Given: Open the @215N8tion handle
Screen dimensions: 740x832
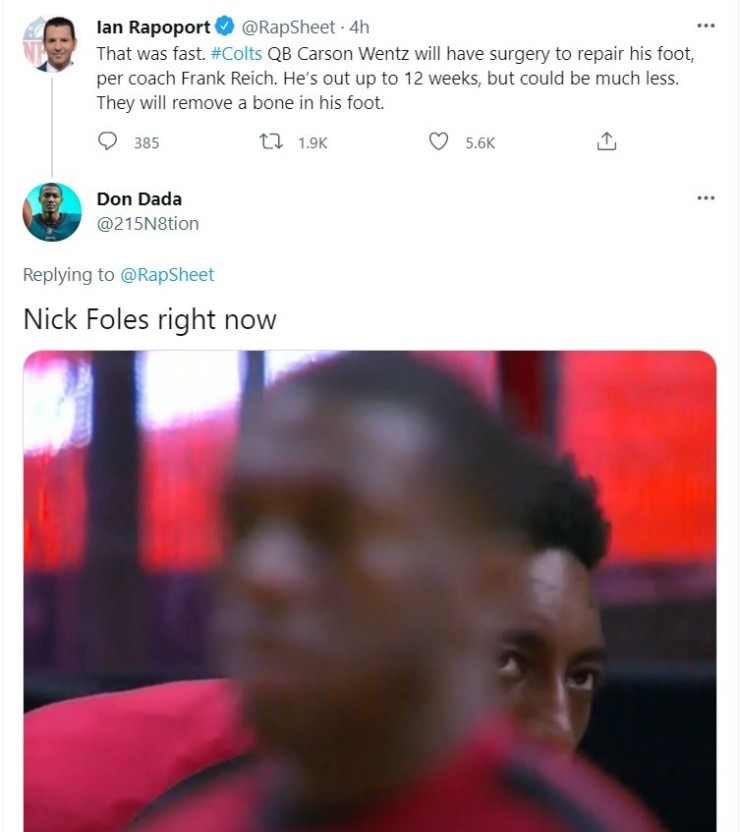Looking at the screenshot, I should pos(147,223).
